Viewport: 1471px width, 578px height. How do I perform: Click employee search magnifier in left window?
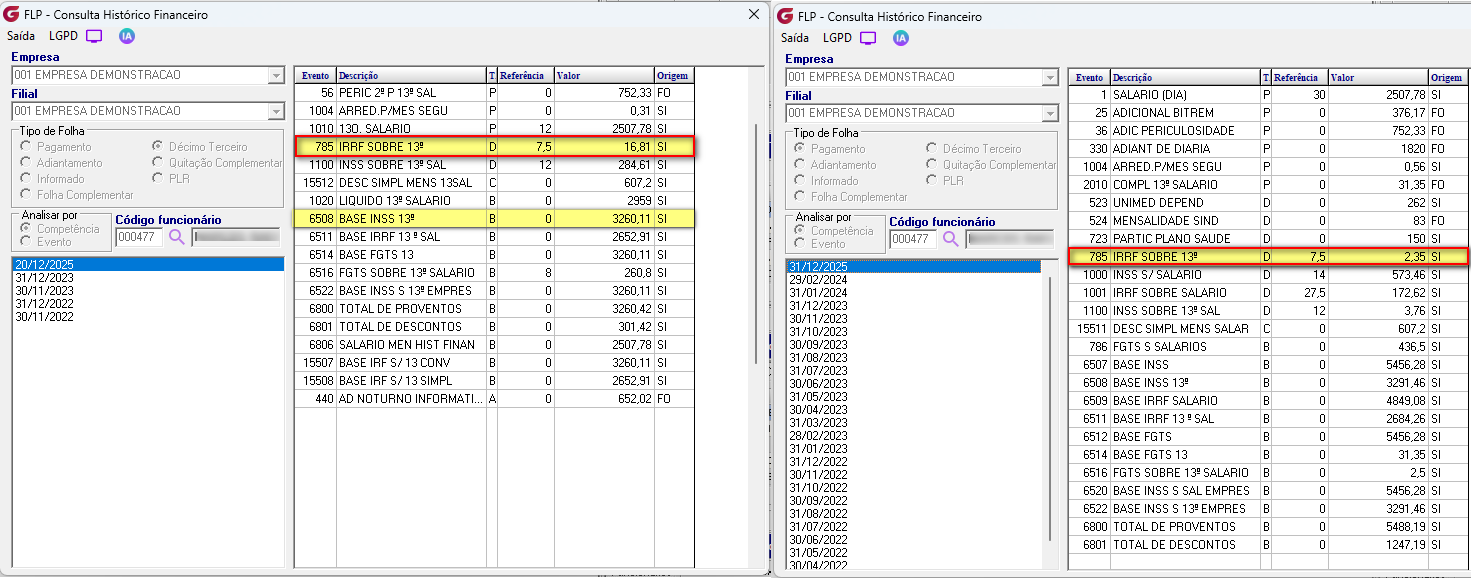point(177,237)
